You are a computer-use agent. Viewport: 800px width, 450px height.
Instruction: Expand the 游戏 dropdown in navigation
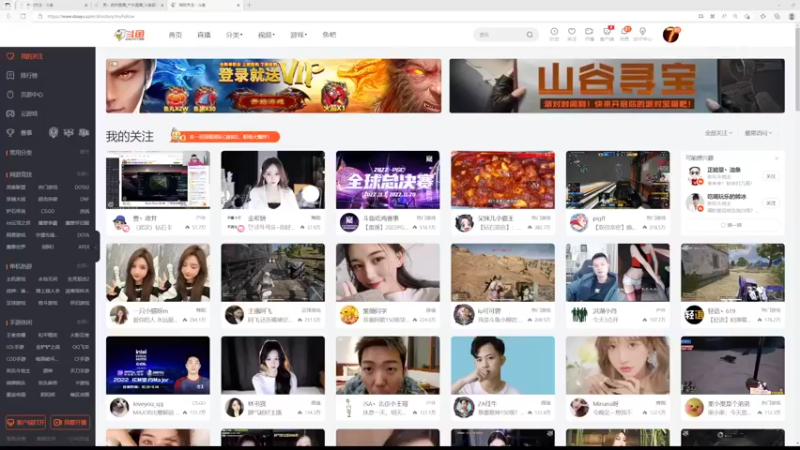point(298,35)
